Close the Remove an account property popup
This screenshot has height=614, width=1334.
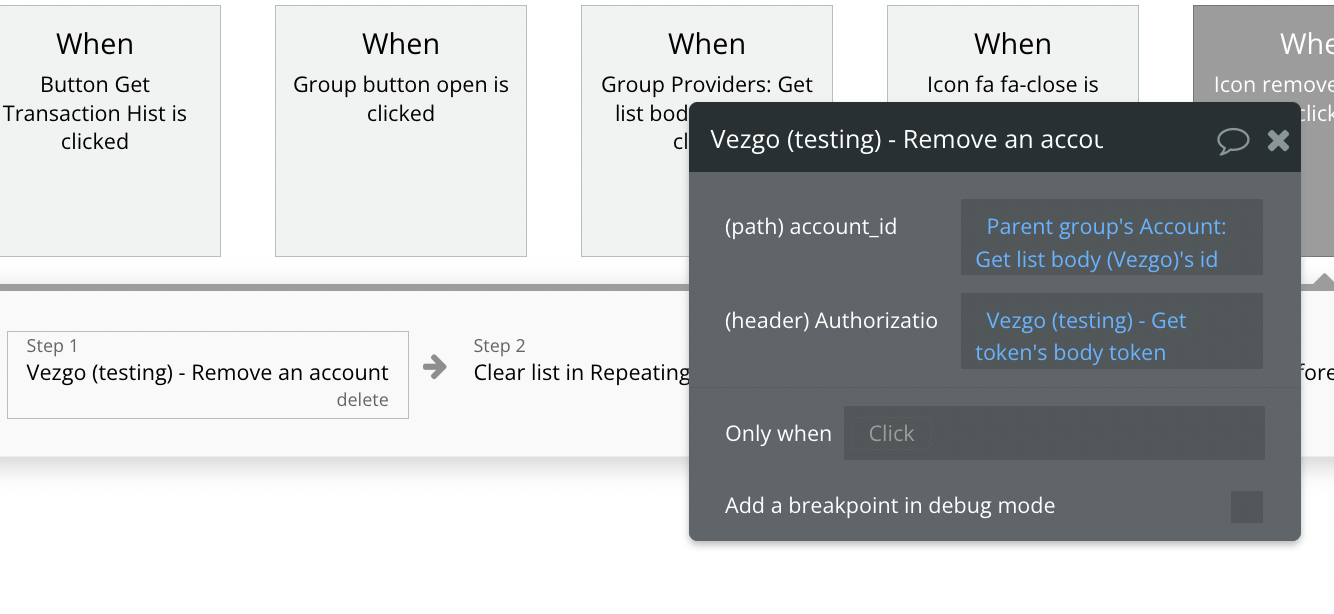(x=1278, y=141)
